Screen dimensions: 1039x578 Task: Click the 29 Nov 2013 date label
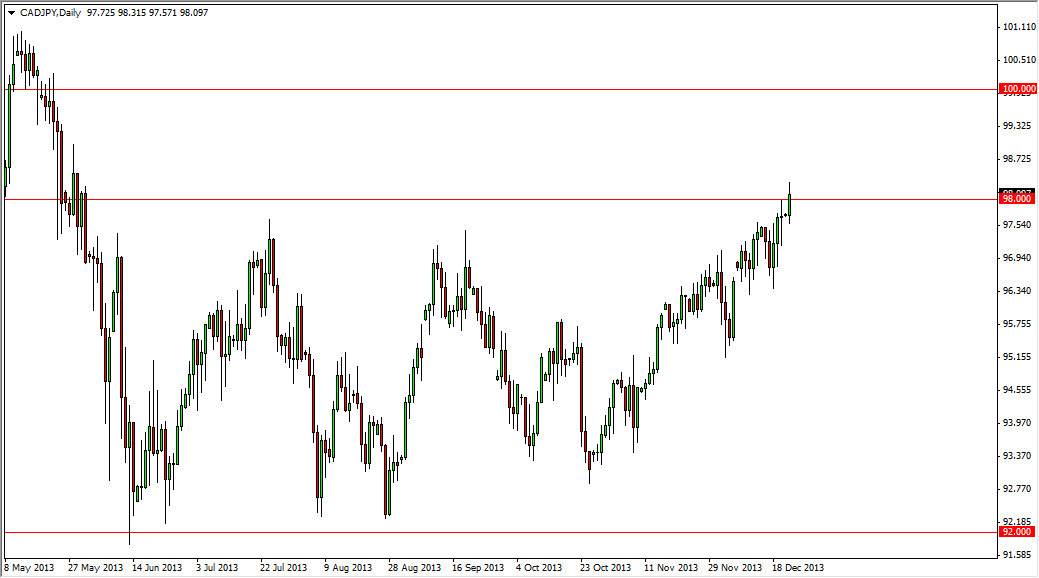[735, 568]
